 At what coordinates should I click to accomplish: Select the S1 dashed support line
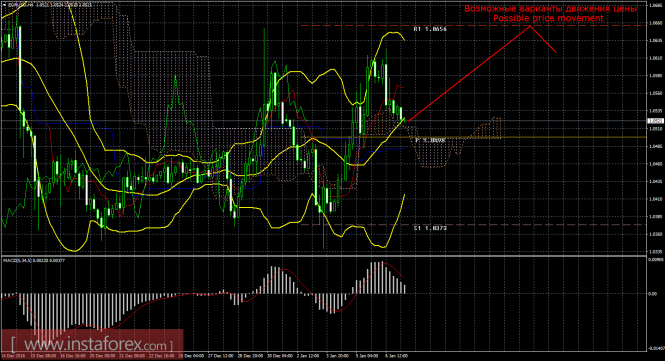click(x=473, y=224)
